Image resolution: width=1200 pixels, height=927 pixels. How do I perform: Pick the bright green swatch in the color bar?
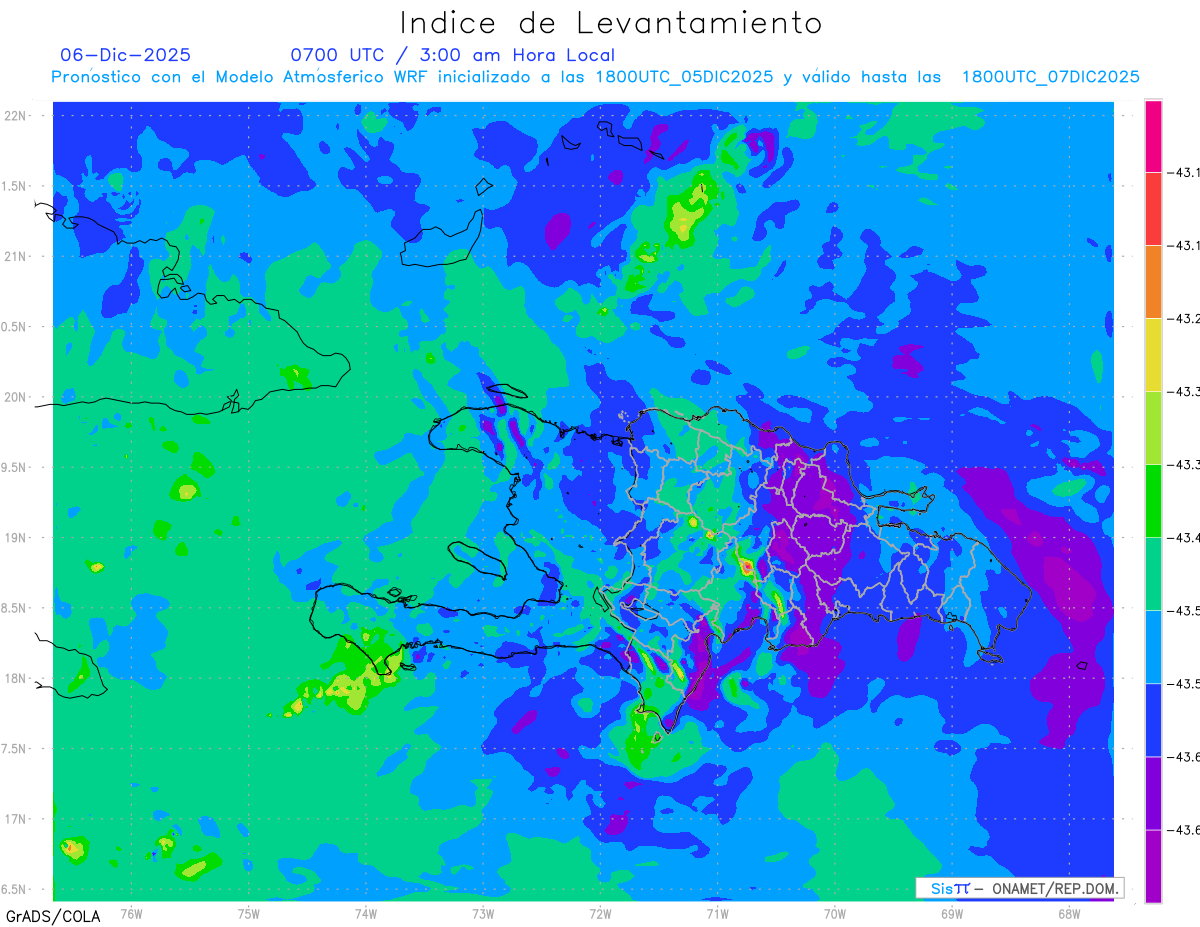(x=1153, y=501)
